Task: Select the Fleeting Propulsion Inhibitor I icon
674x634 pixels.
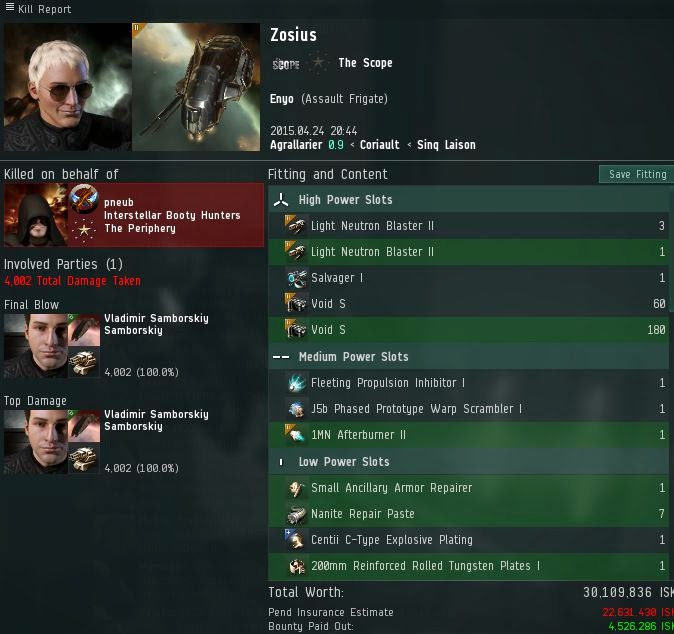Action: pyautogui.click(x=297, y=383)
